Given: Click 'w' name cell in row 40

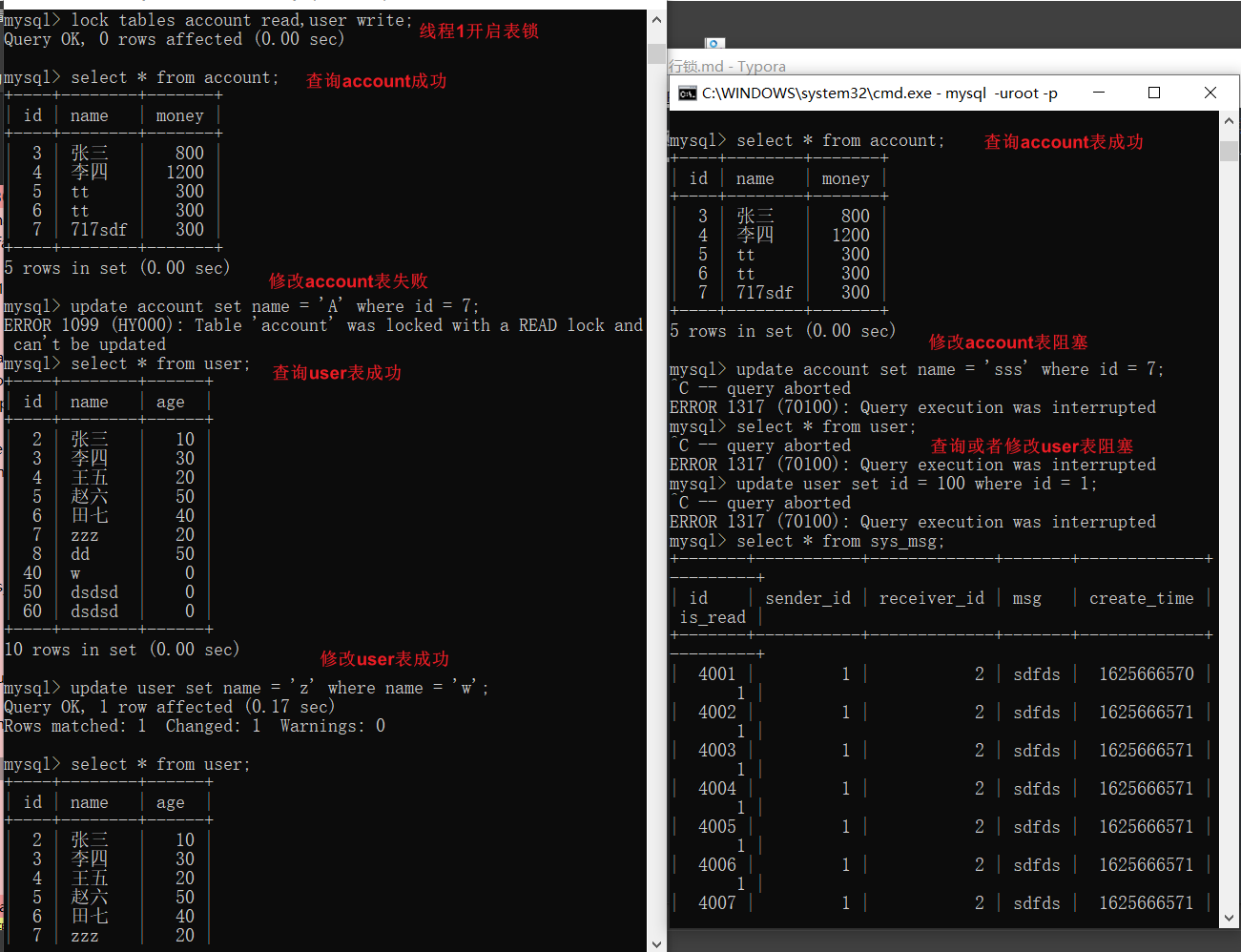Looking at the screenshot, I should pos(75,573).
